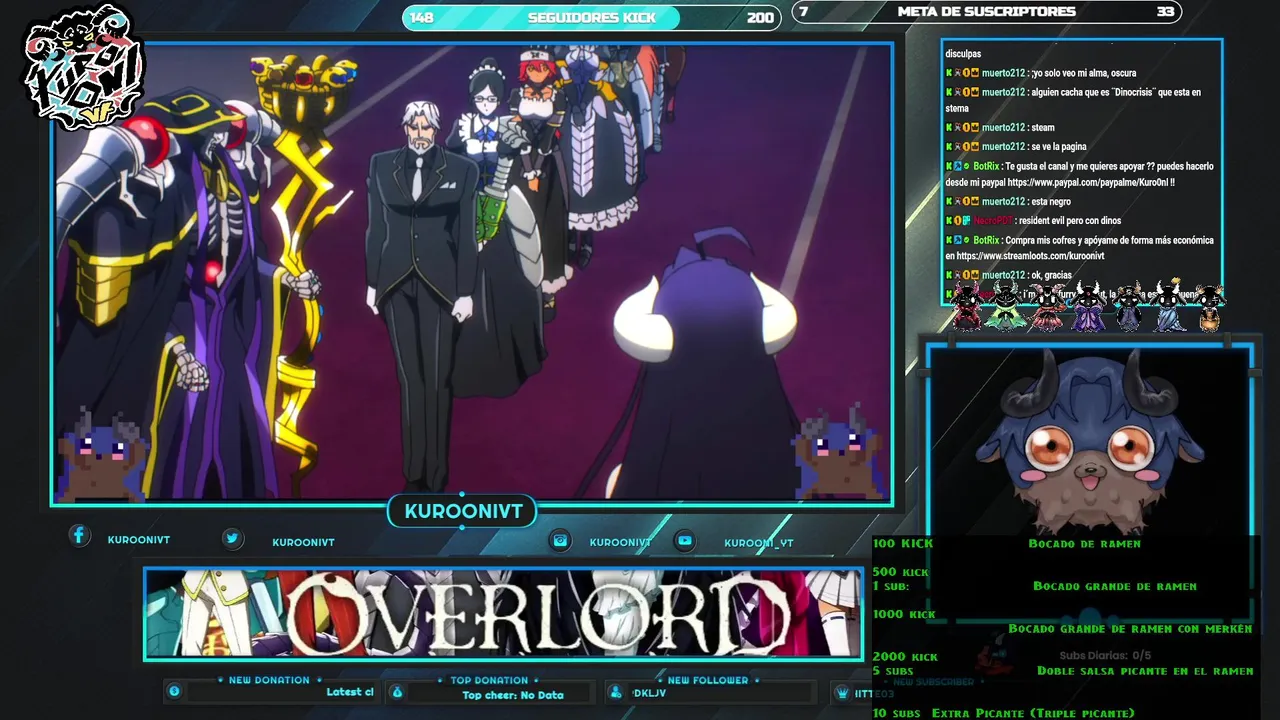Click the New Donation dollar icon
The width and height of the screenshot is (1280, 720).
(175, 691)
